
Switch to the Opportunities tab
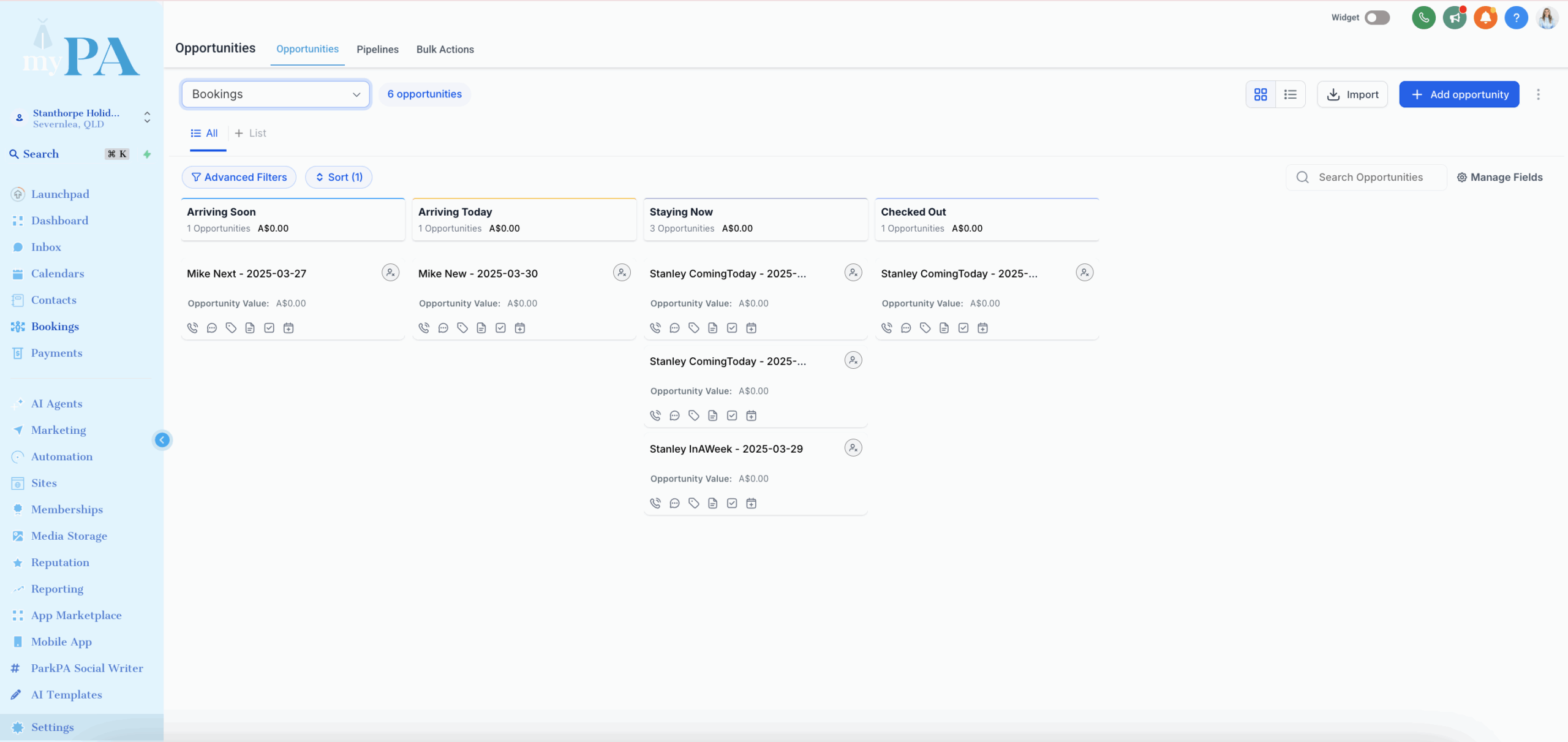(307, 49)
